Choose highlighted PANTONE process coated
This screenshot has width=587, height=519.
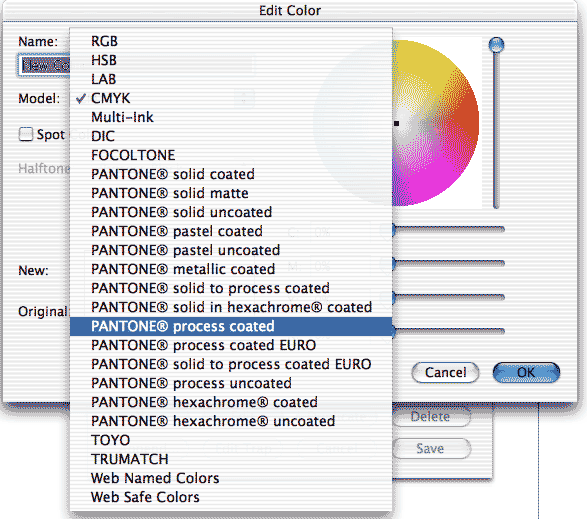(231, 327)
